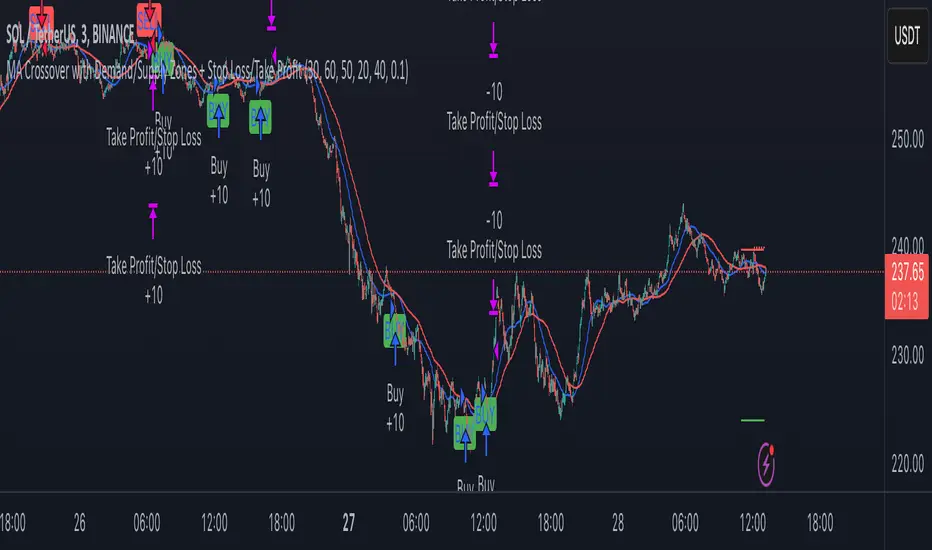Viewport: 932px width, 550px height.
Task: Click the lowest green BUY marker near 220
Action: pyautogui.click(x=465, y=433)
